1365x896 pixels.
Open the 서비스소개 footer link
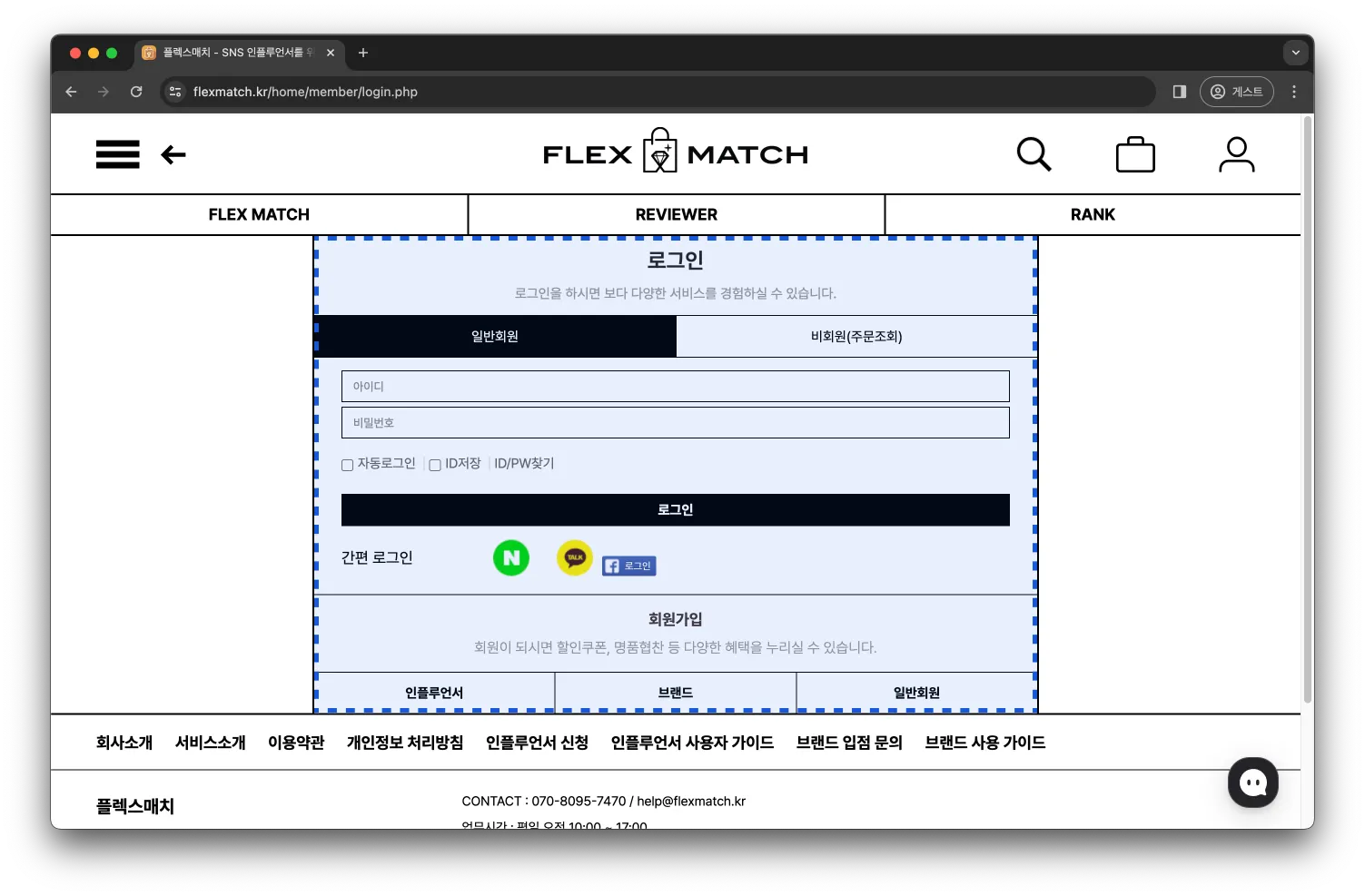tap(211, 743)
